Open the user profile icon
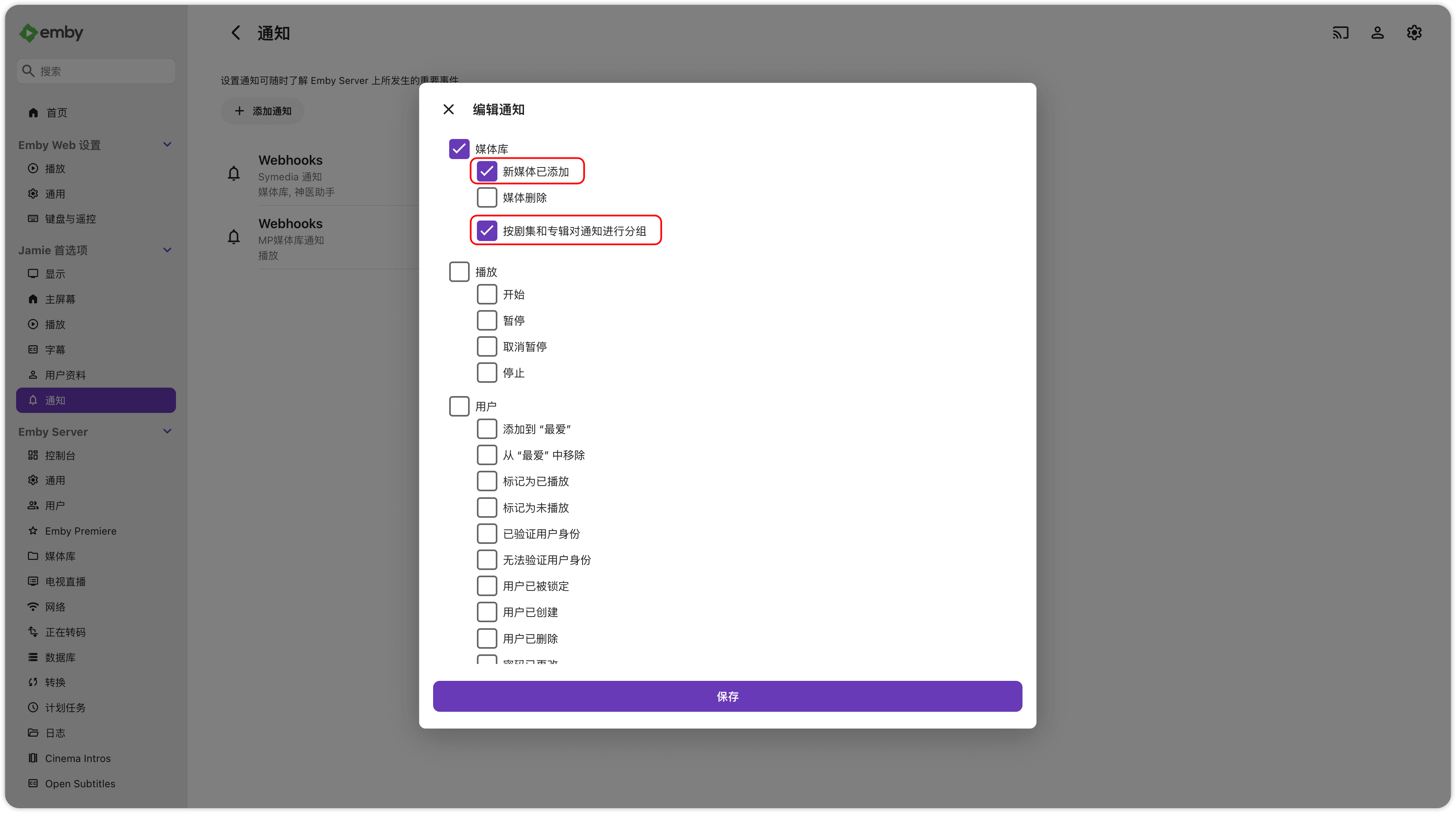1456x813 pixels. click(1377, 33)
